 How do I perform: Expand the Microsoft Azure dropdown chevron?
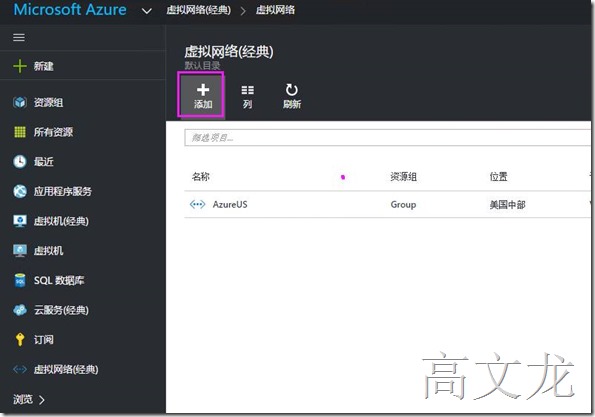tap(146, 11)
